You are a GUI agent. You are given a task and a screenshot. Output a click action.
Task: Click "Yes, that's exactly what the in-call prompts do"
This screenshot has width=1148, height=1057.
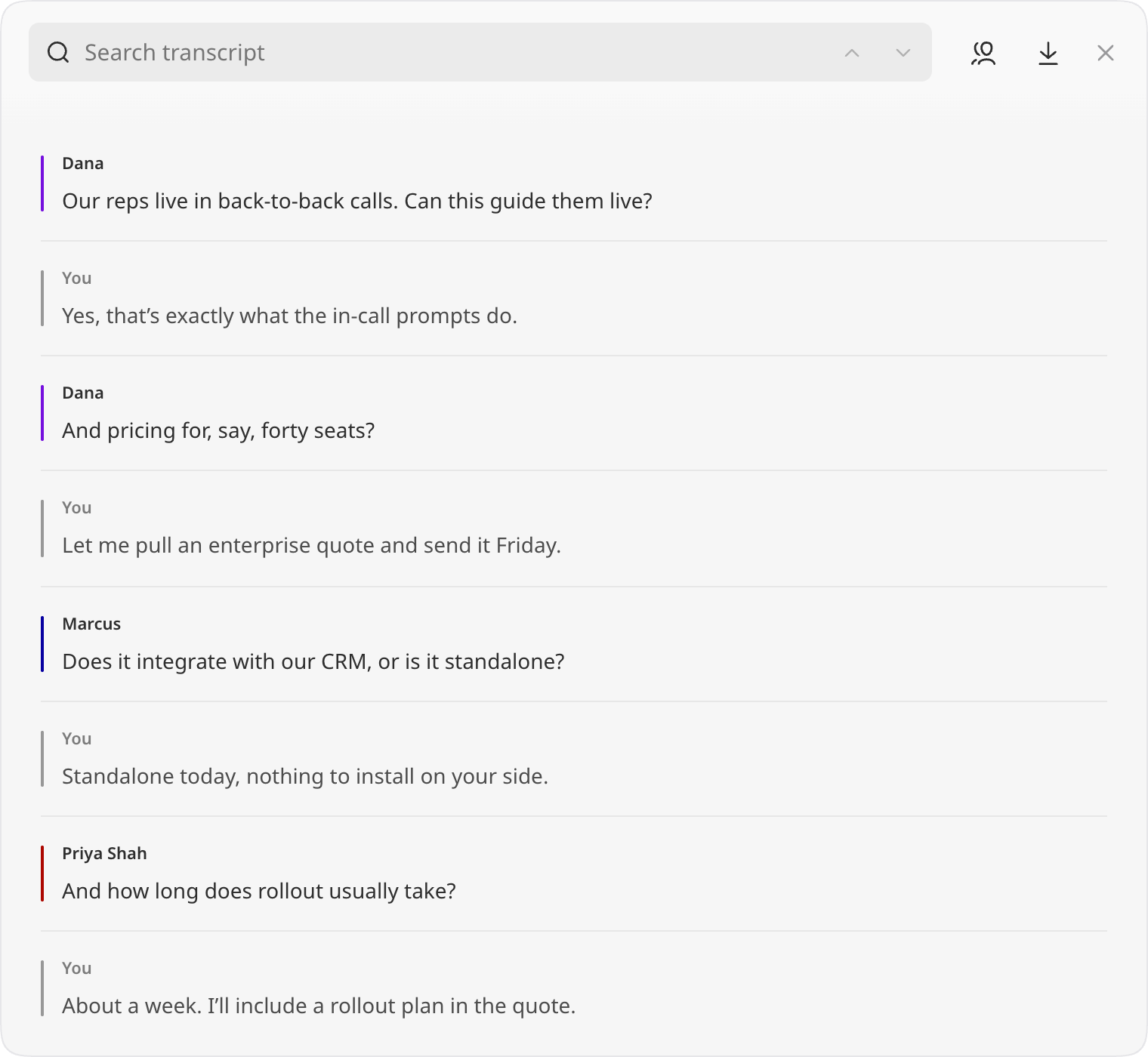tap(290, 316)
